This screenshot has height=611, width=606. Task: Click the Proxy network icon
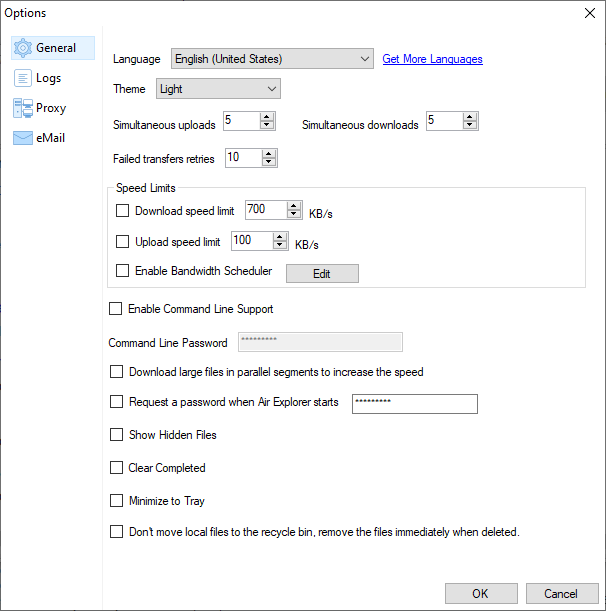tap(22, 108)
